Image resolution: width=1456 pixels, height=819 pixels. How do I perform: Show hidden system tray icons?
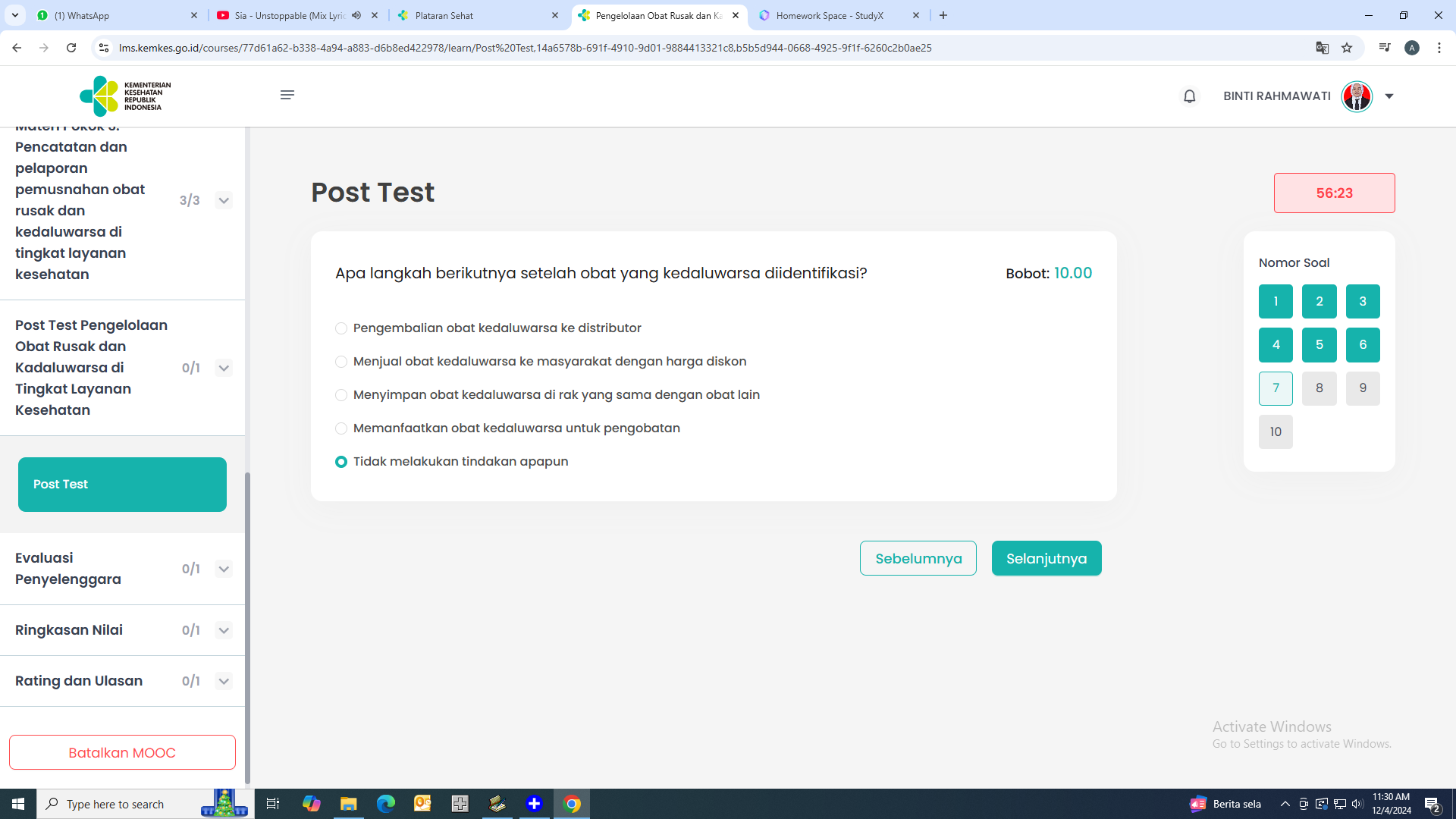coord(1285,804)
